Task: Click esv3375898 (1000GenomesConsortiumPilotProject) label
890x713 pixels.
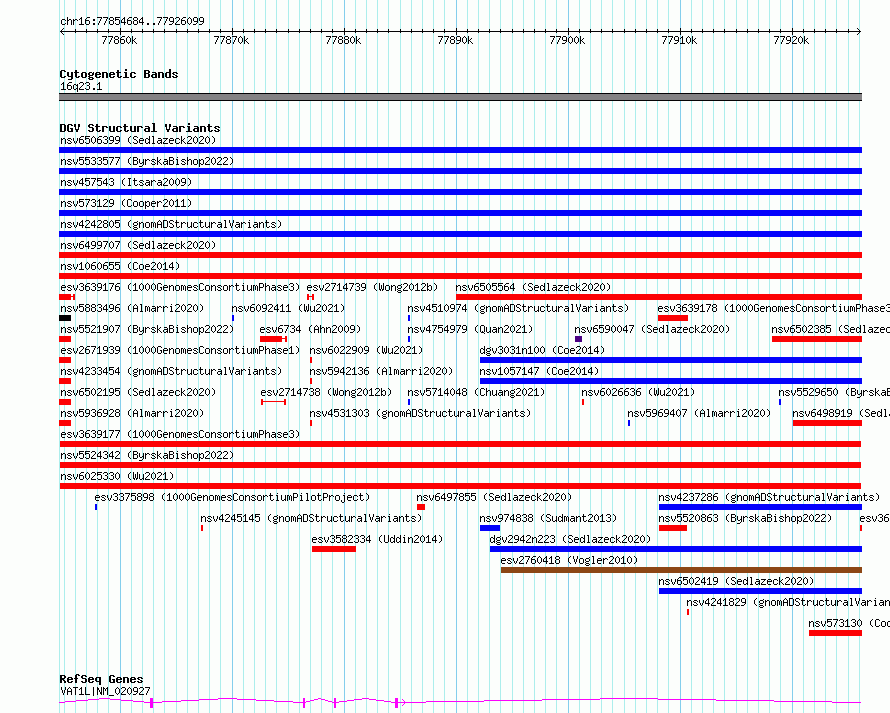Action: coord(232,497)
